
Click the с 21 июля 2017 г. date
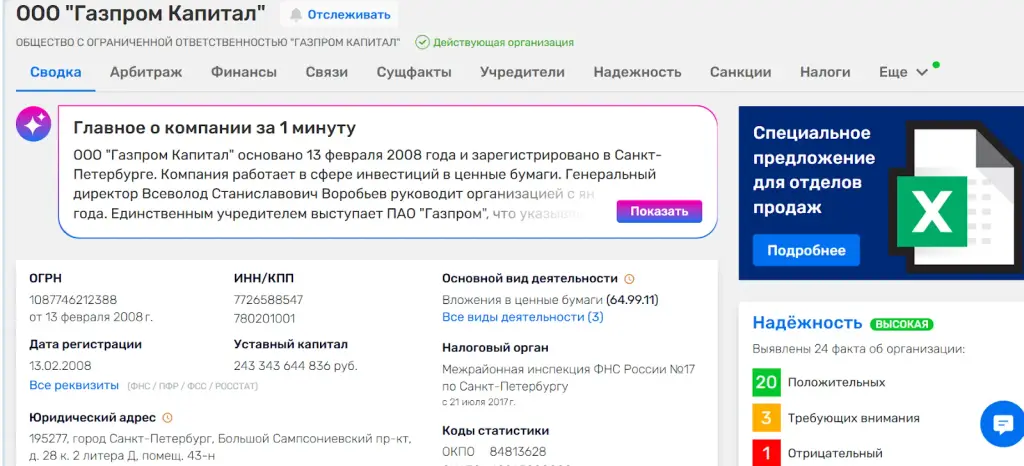pos(479,402)
